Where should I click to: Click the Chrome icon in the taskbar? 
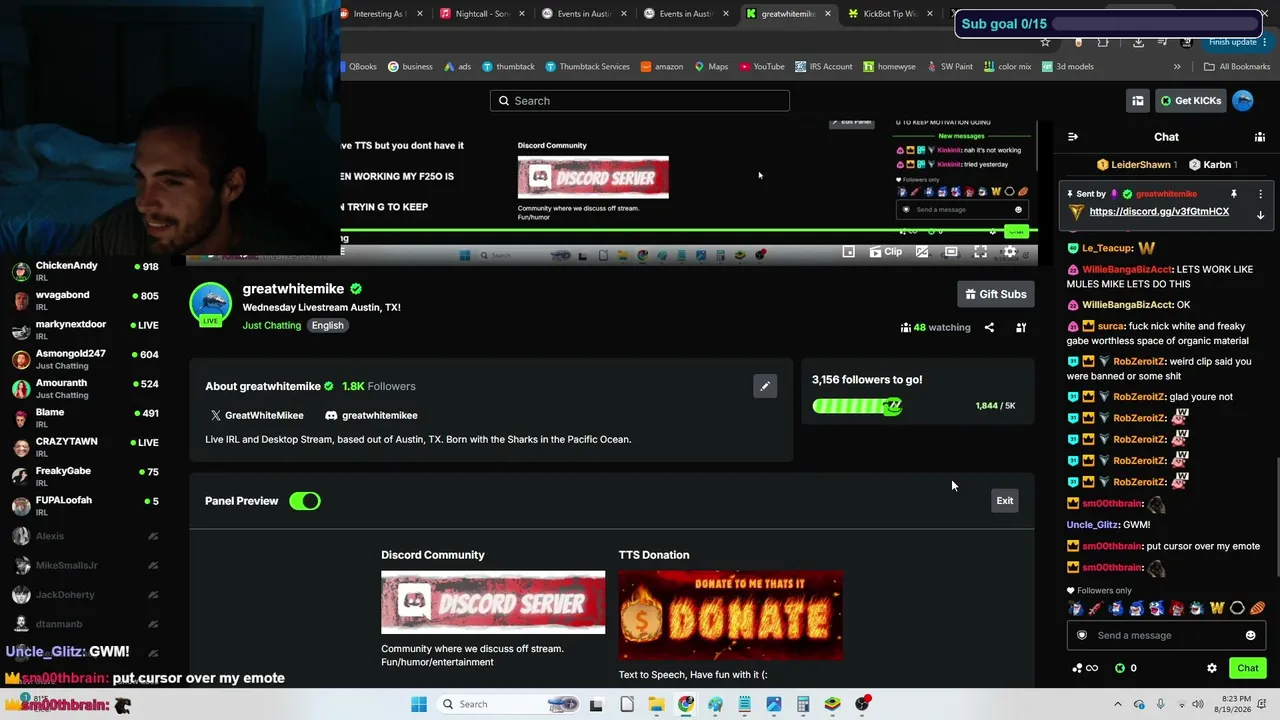[686, 704]
